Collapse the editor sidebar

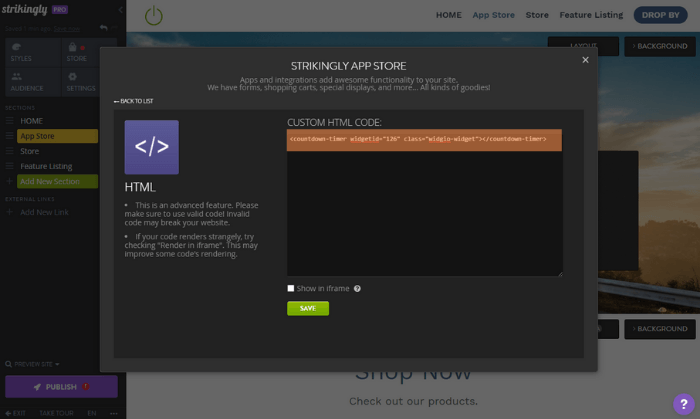click(121, 9)
